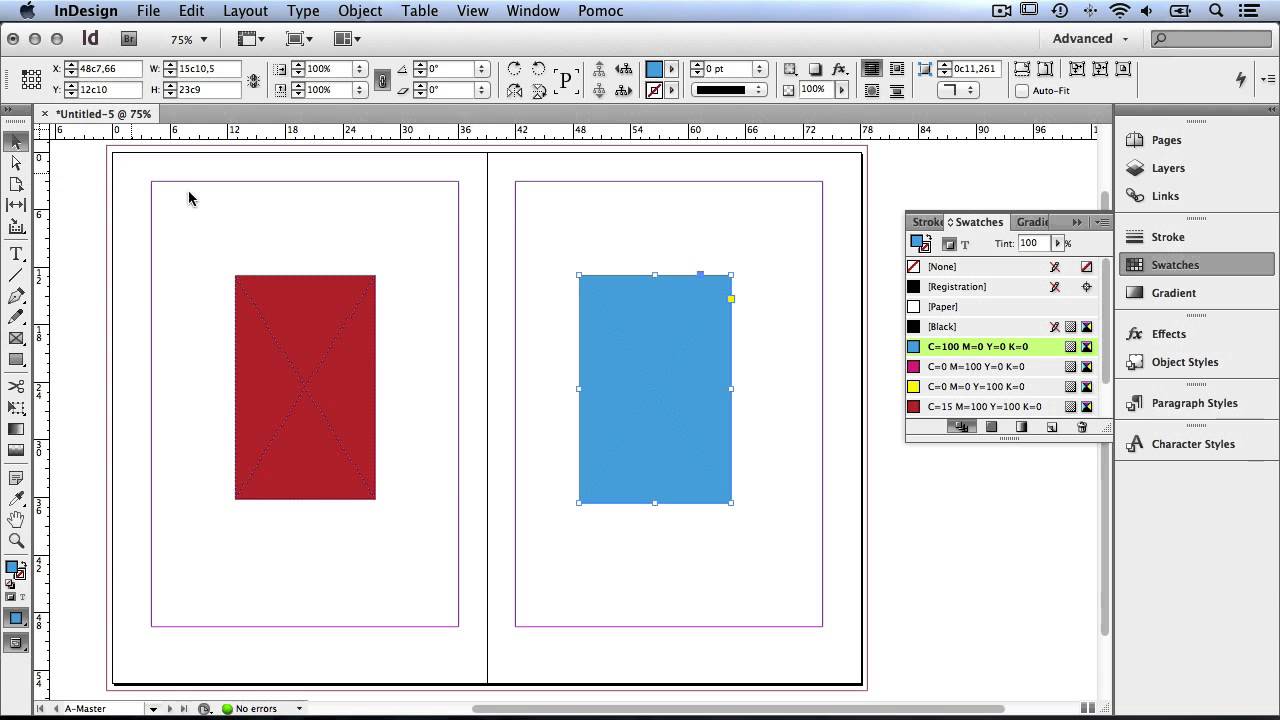Activate the Hand tool
The image size is (1280, 720).
click(16, 520)
